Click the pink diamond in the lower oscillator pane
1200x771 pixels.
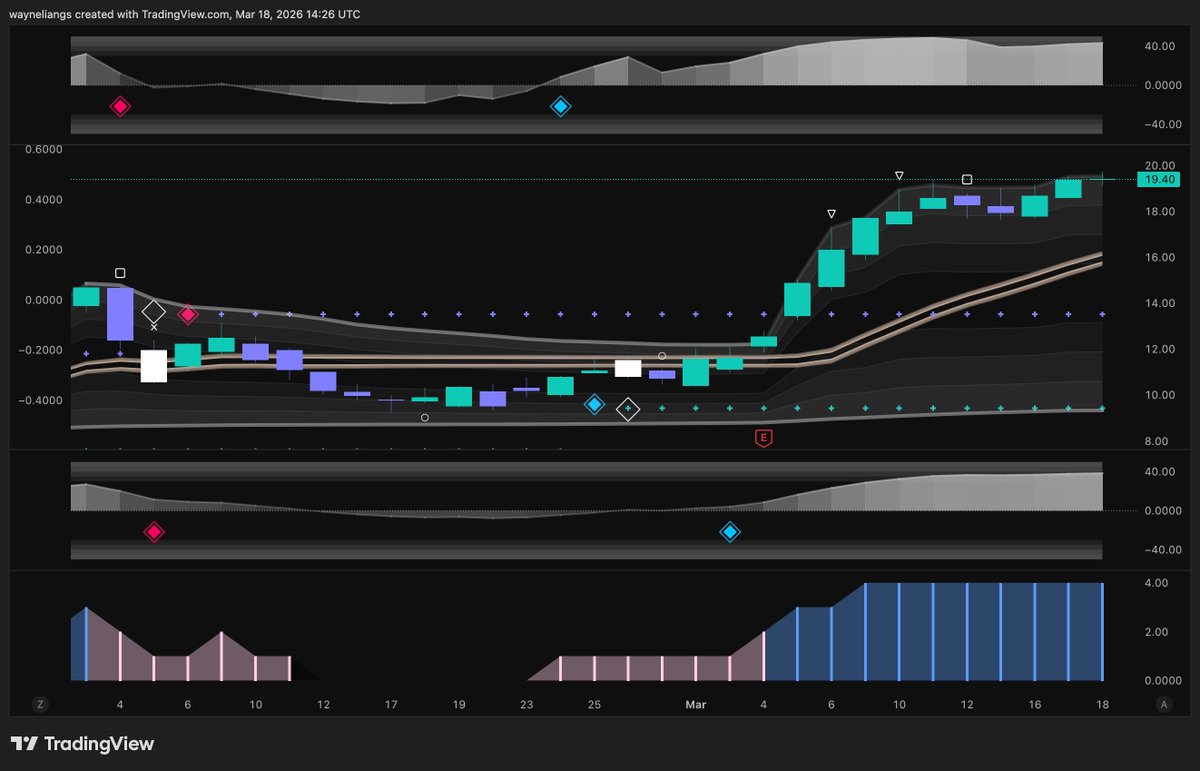pos(153,532)
